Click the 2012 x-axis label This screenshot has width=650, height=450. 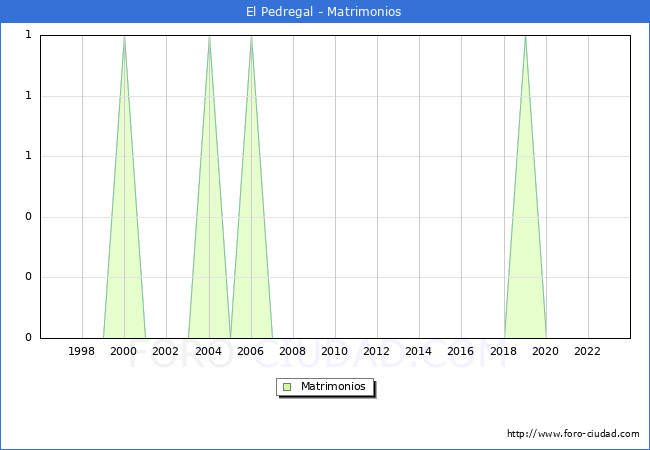[376, 351]
